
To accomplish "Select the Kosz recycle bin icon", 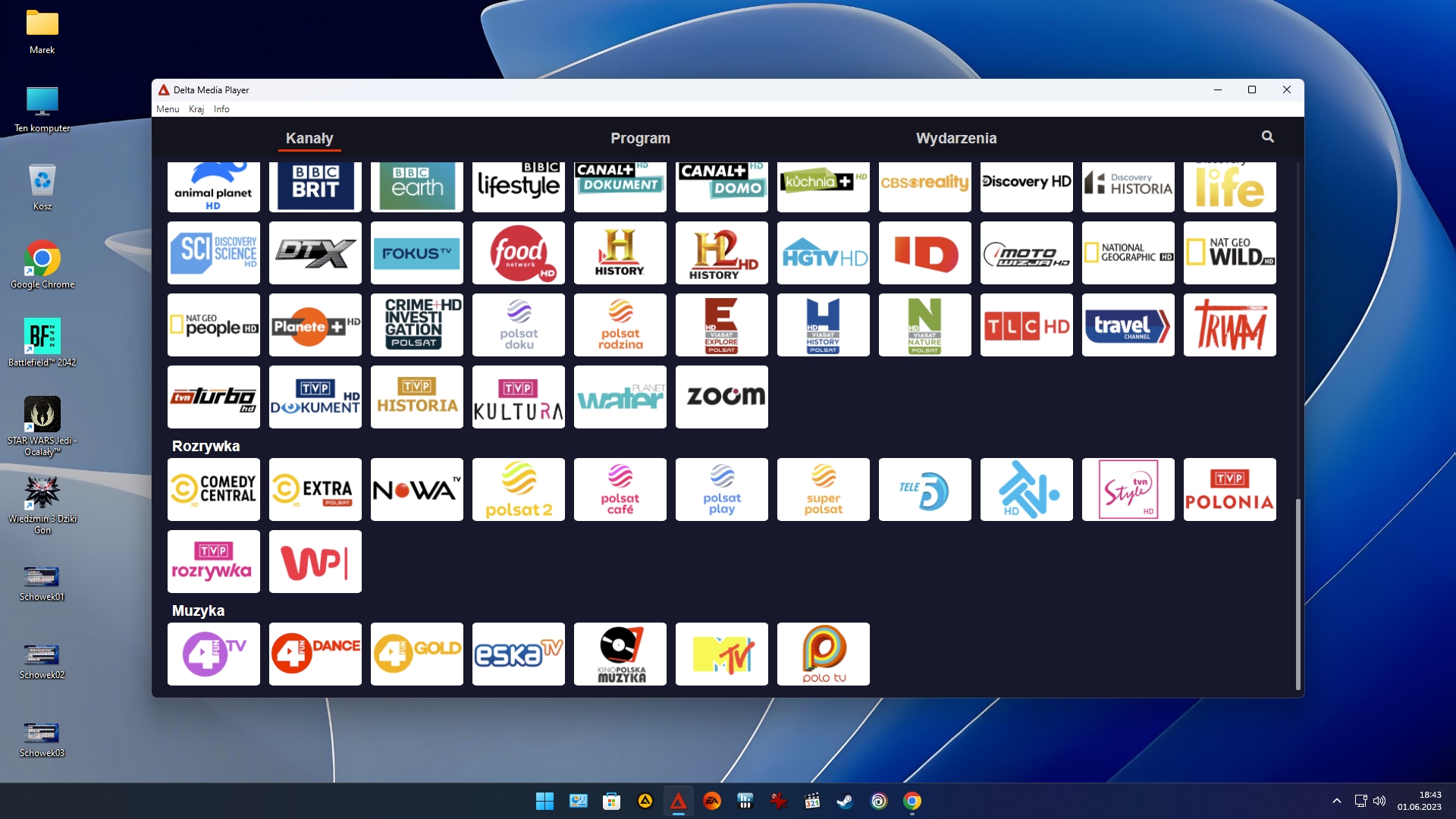I will 42,187.
